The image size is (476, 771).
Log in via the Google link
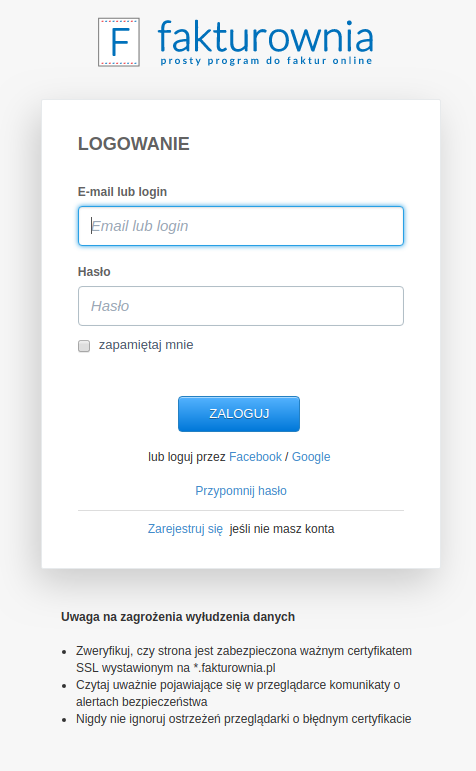[311, 457]
